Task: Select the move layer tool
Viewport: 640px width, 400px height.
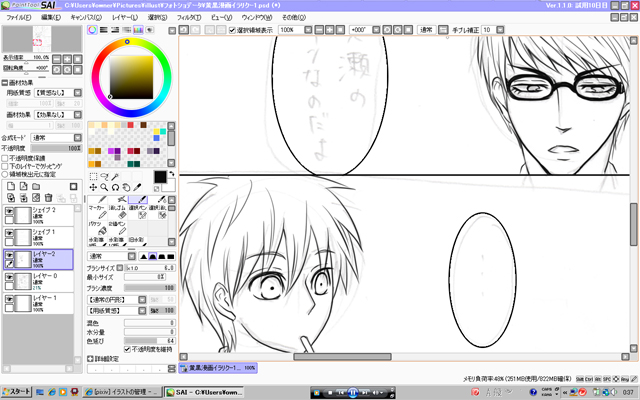Action: click(93, 187)
